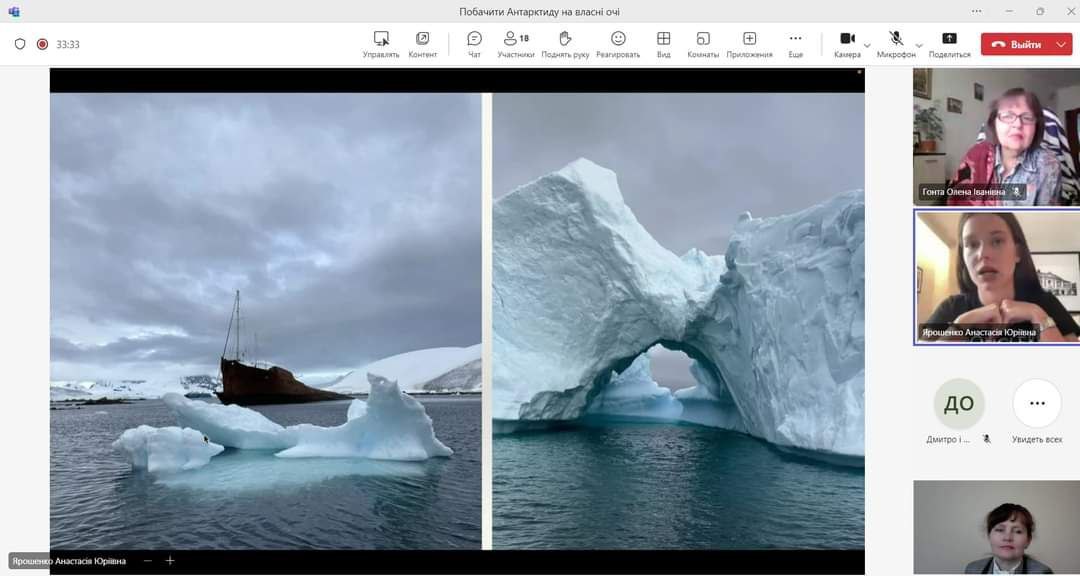The width and height of the screenshot is (1080, 576).
Task: Open the Контент content pop-out
Action: pos(422,44)
